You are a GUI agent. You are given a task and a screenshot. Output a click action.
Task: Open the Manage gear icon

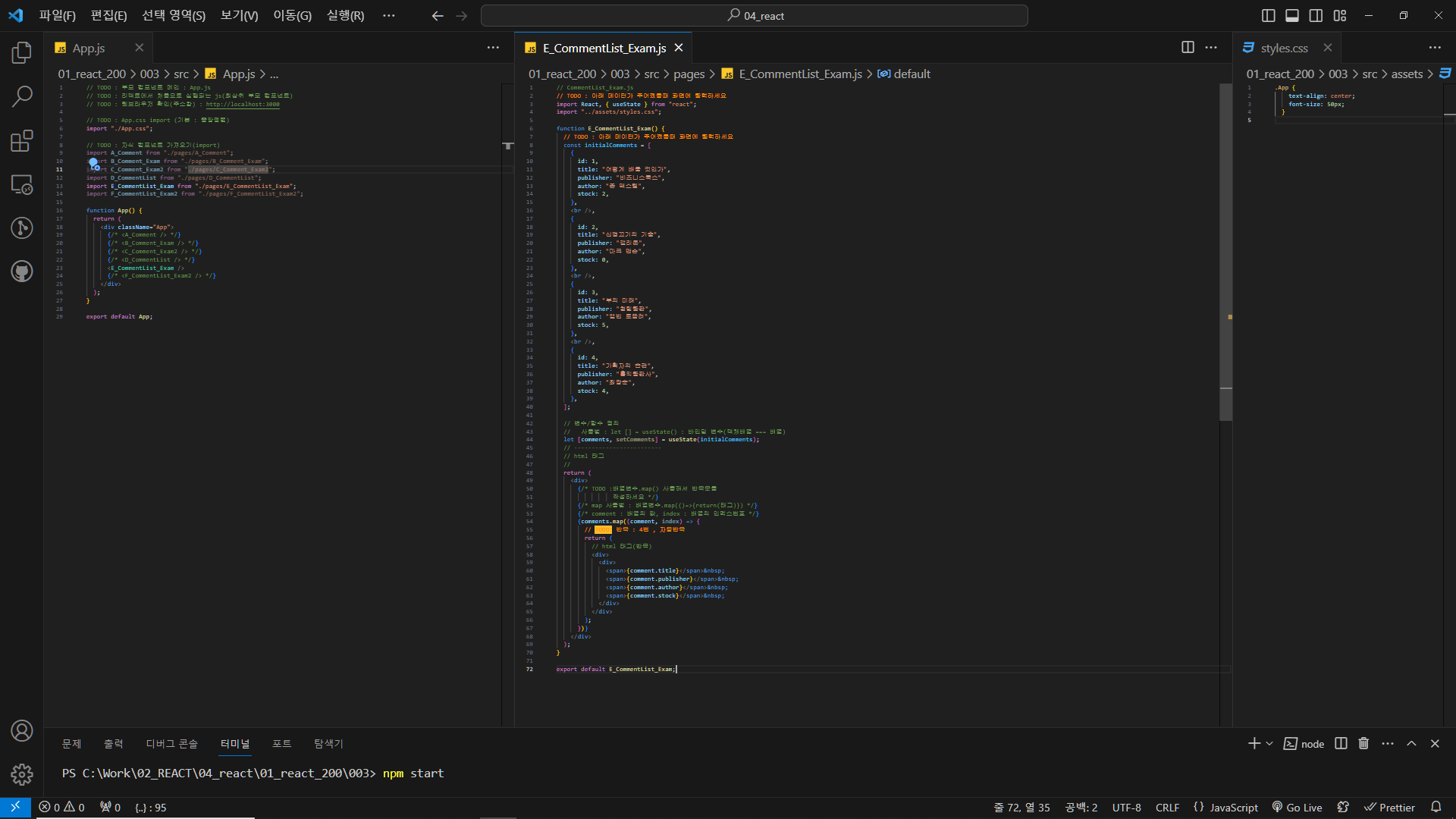[22, 774]
